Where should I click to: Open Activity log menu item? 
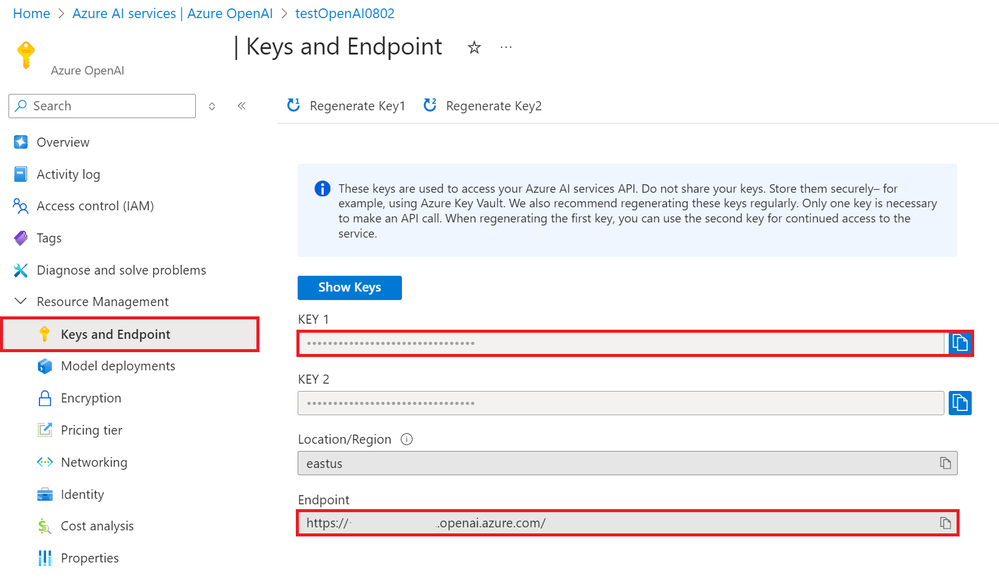(68, 174)
